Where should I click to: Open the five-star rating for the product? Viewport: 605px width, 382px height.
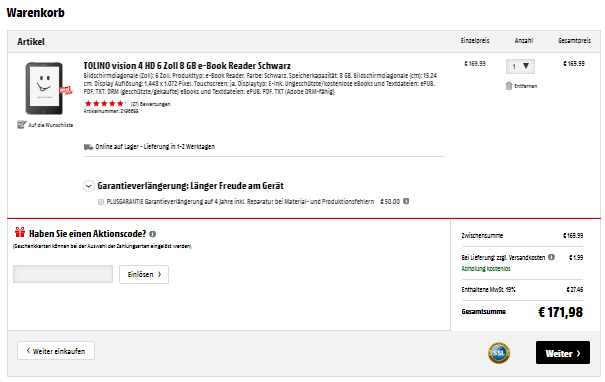point(105,103)
